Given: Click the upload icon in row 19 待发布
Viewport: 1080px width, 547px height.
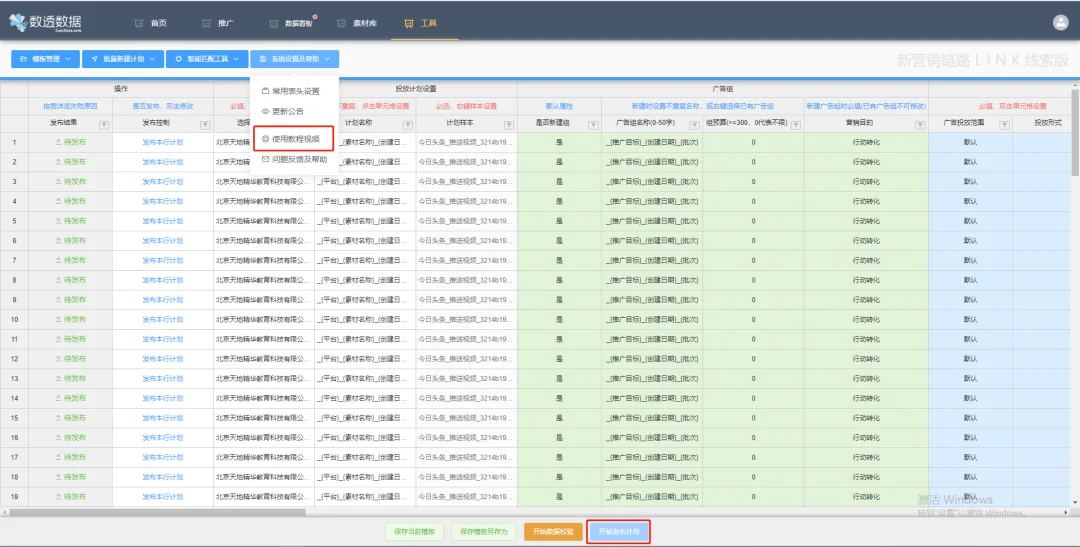Looking at the screenshot, I should (58, 496).
